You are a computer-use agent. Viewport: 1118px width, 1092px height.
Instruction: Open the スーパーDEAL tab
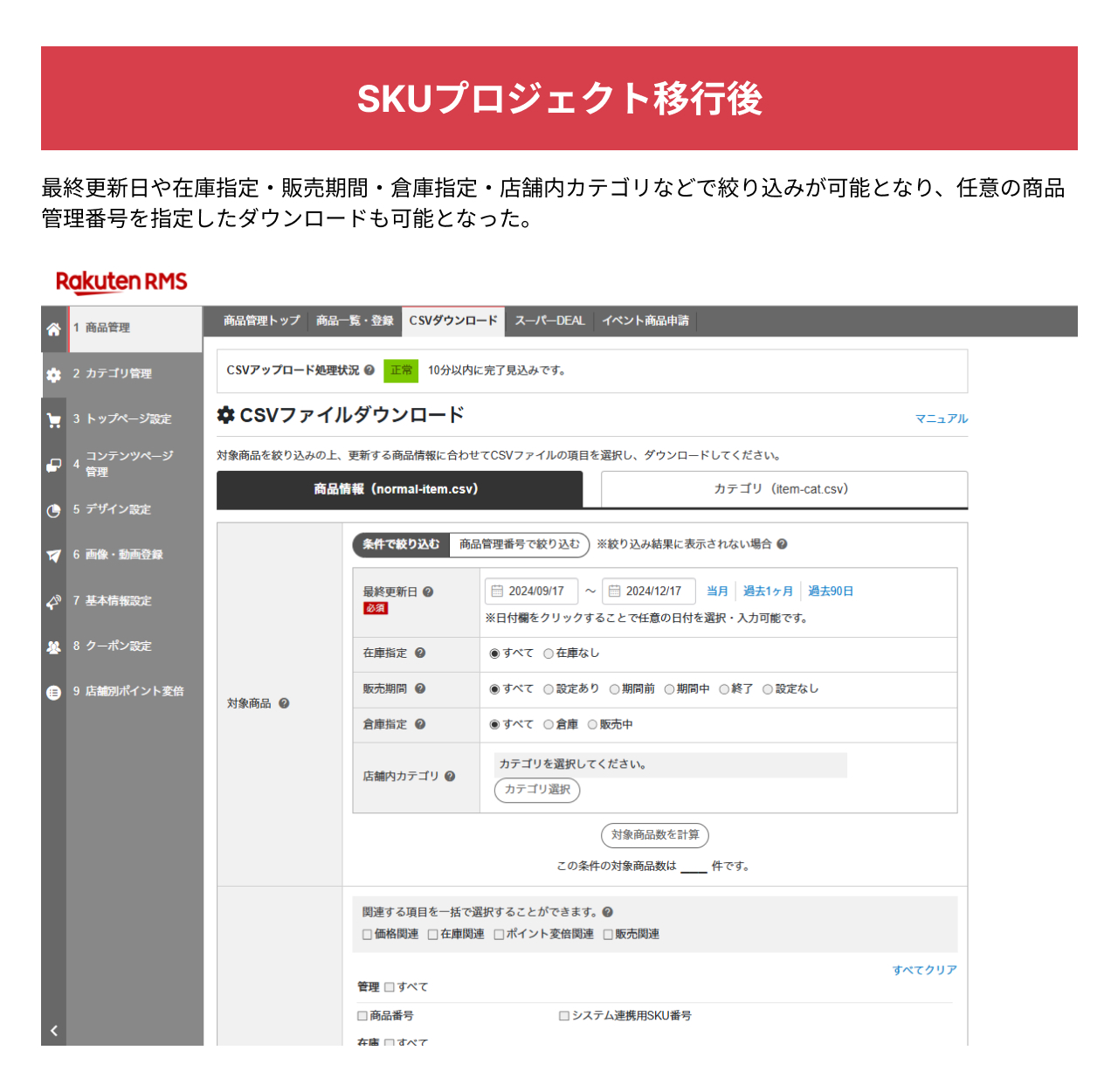pos(549,321)
